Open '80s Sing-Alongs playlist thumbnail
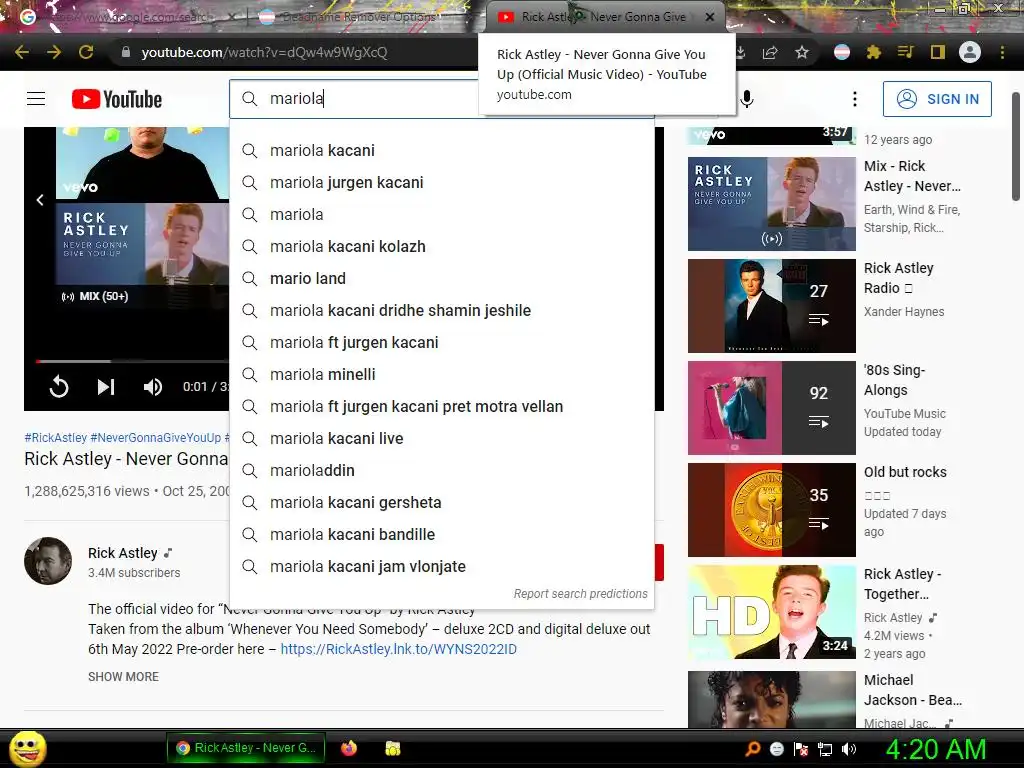Screen dimensions: 1024x768 pyautogui.click(x=771, y=408)
